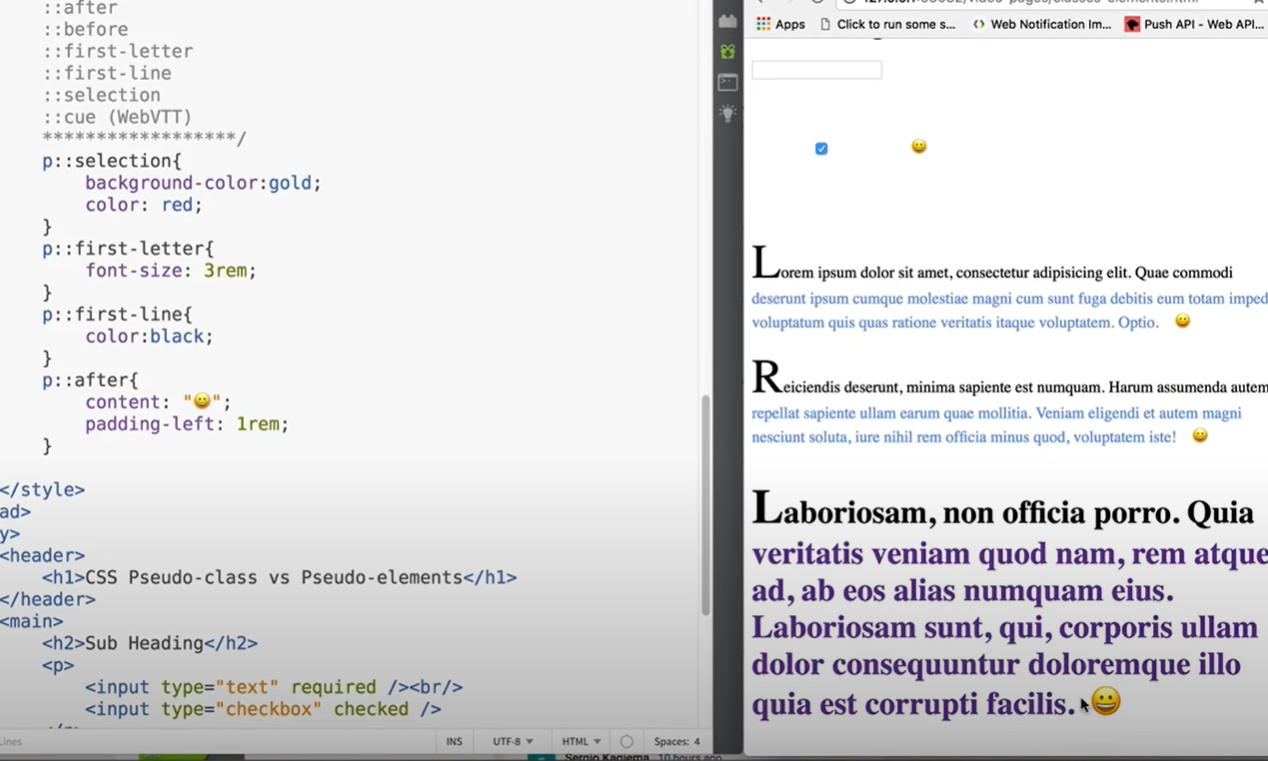The image size is (1268, 761).
Task: Focus the empty text input on the web page
Action: point(817,70)
